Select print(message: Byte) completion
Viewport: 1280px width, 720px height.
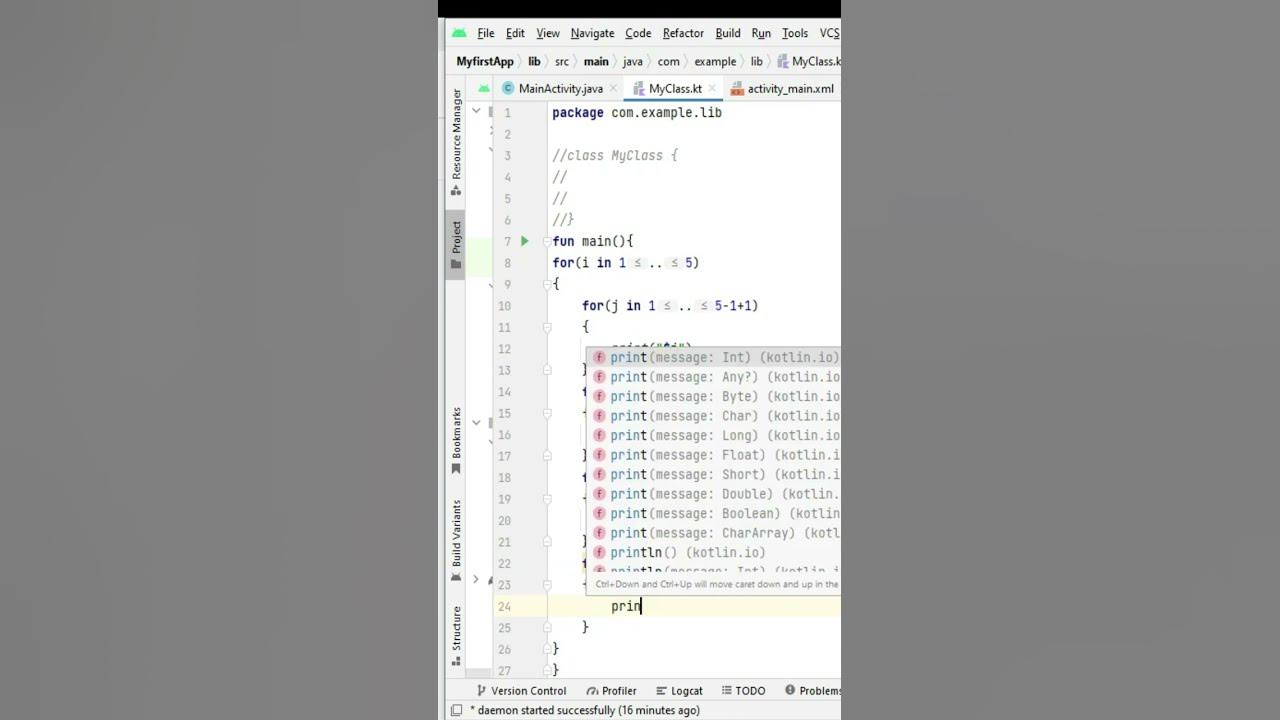click(713, 396)
